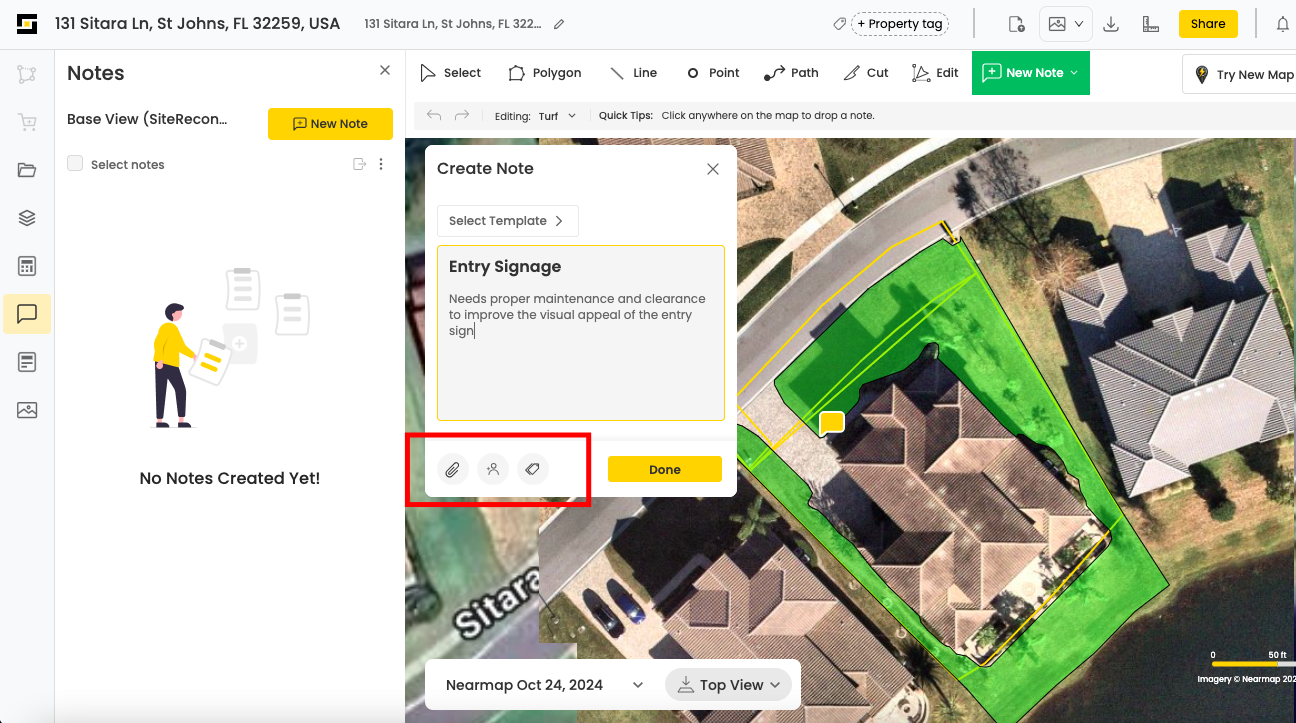Select the Polygon tool
Image resolution: width=1296 pixels, height=723 pixels.
[x=544, y=73]
